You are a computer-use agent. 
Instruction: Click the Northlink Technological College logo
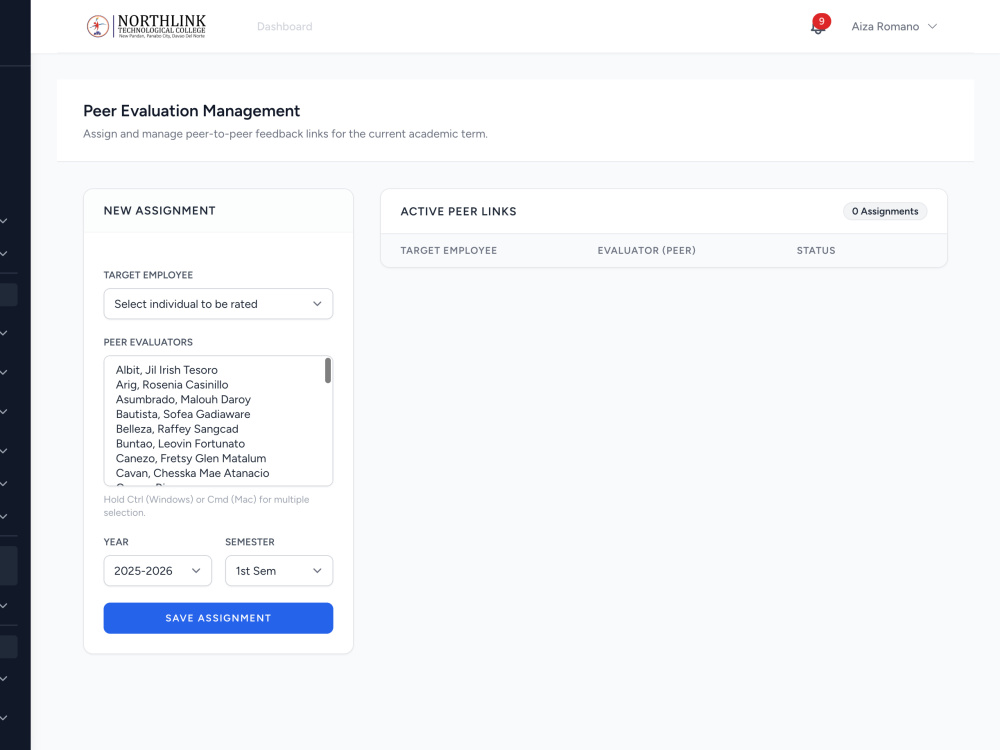click(x=146, y=26)
